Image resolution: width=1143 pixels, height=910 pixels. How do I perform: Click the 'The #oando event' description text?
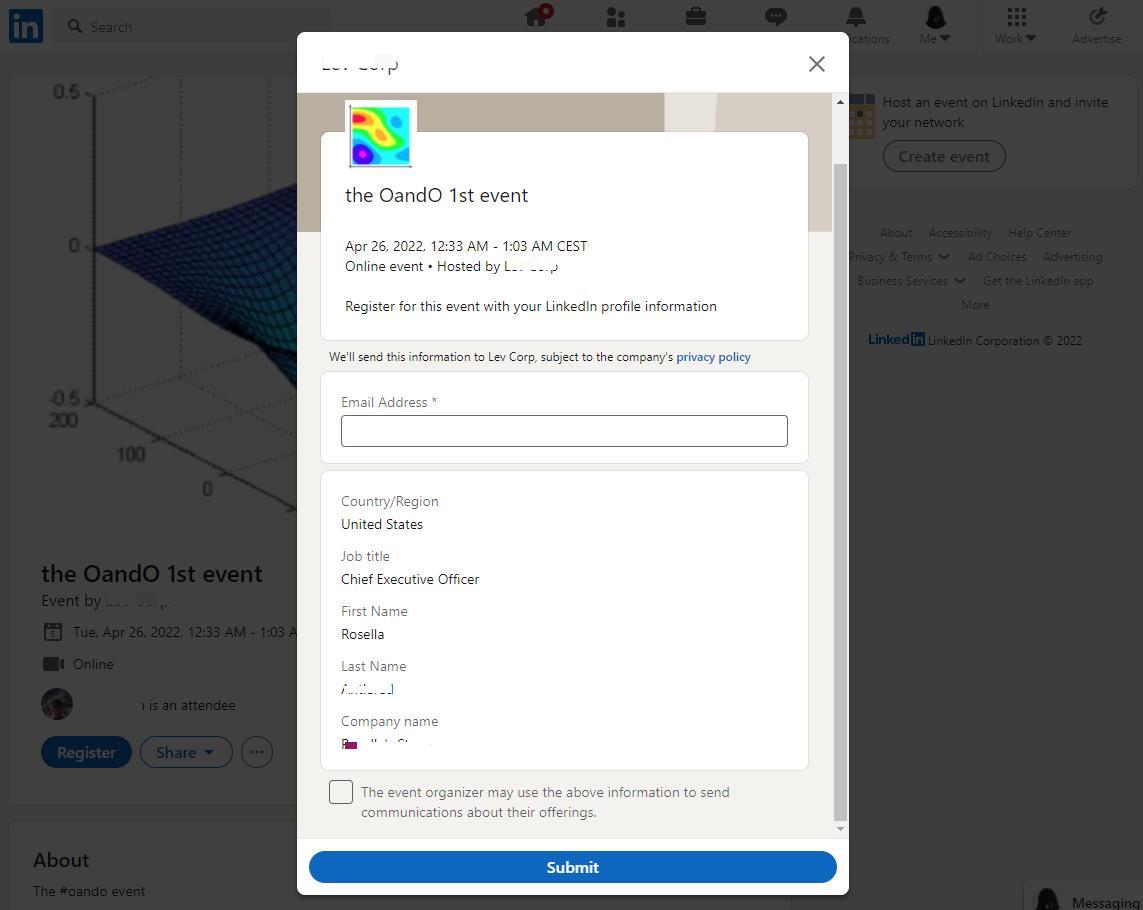point(89,891)
